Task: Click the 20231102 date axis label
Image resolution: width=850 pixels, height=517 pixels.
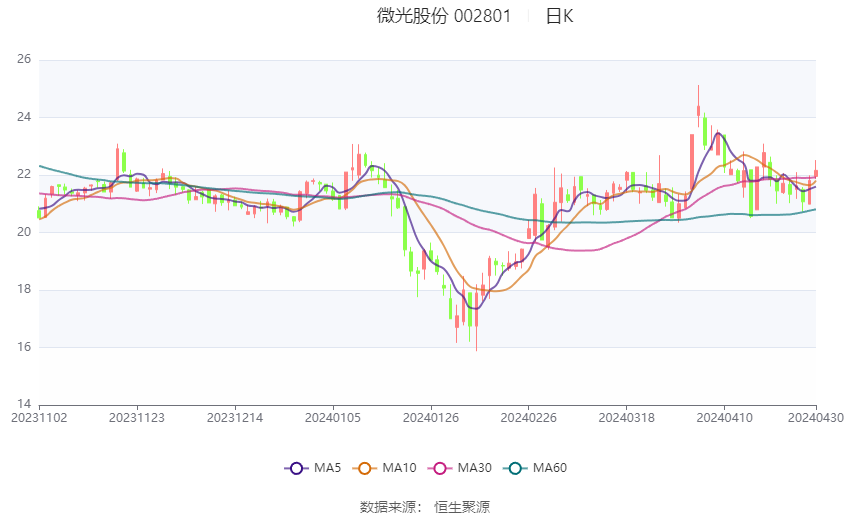Action: pyautogui.click(x=39, y=418)
